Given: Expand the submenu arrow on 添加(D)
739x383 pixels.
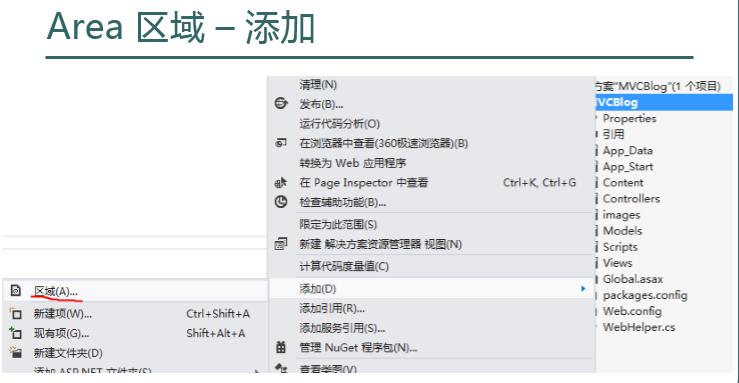Looking at the screenshot, I should [583, 289].
